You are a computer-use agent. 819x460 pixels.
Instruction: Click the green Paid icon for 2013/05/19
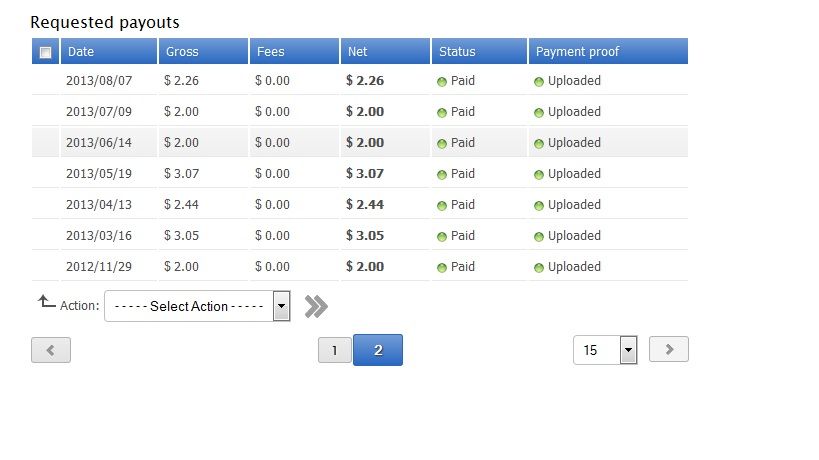pyautogui.click(x=442, y=175)
